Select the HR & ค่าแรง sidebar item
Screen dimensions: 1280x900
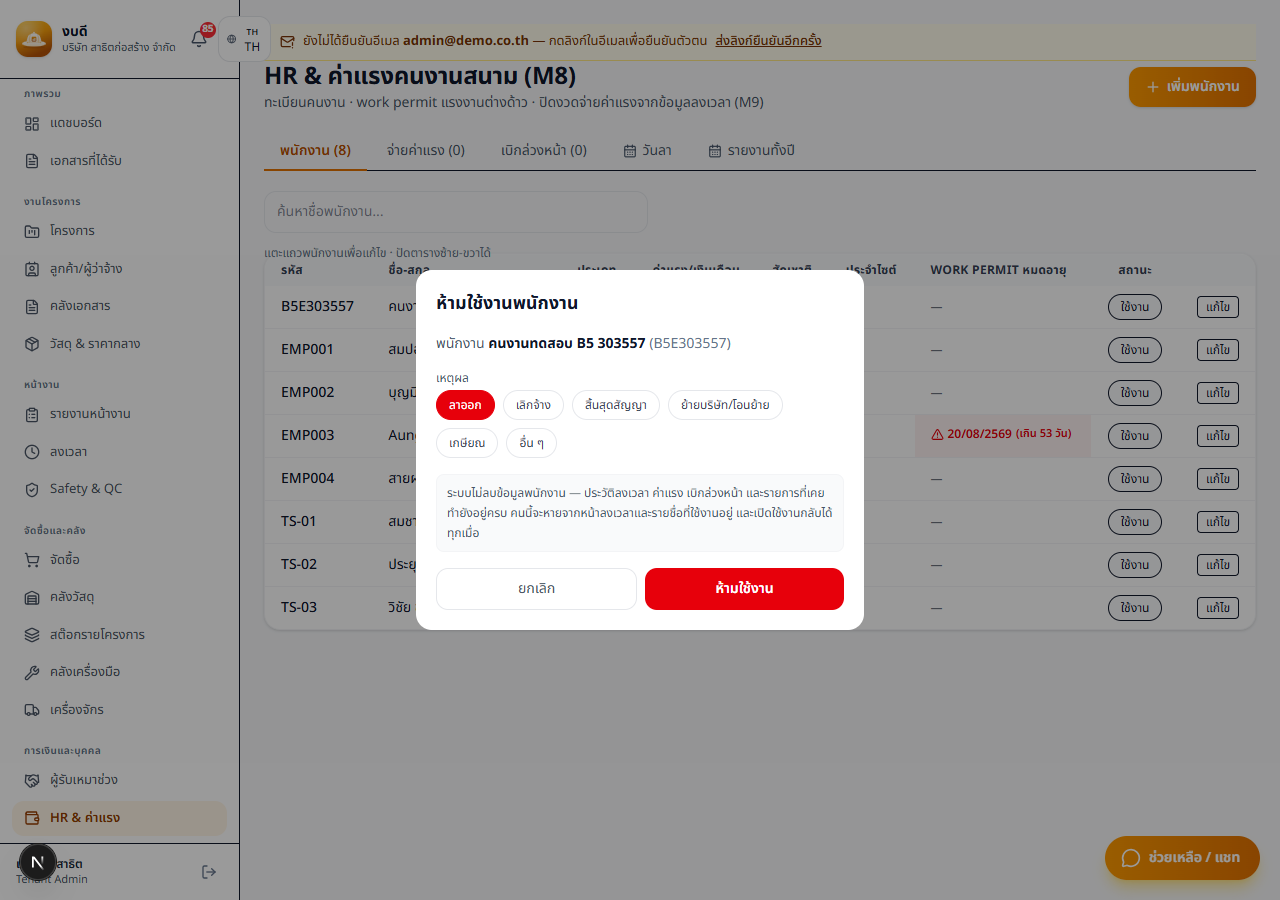(120, 818)
